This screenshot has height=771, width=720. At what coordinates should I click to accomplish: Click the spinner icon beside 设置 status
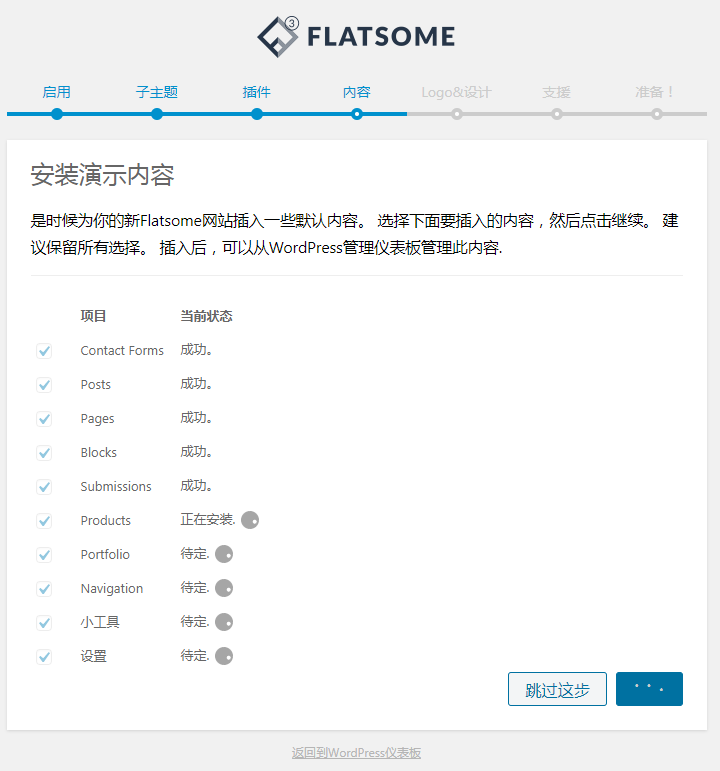coord(224,656)
